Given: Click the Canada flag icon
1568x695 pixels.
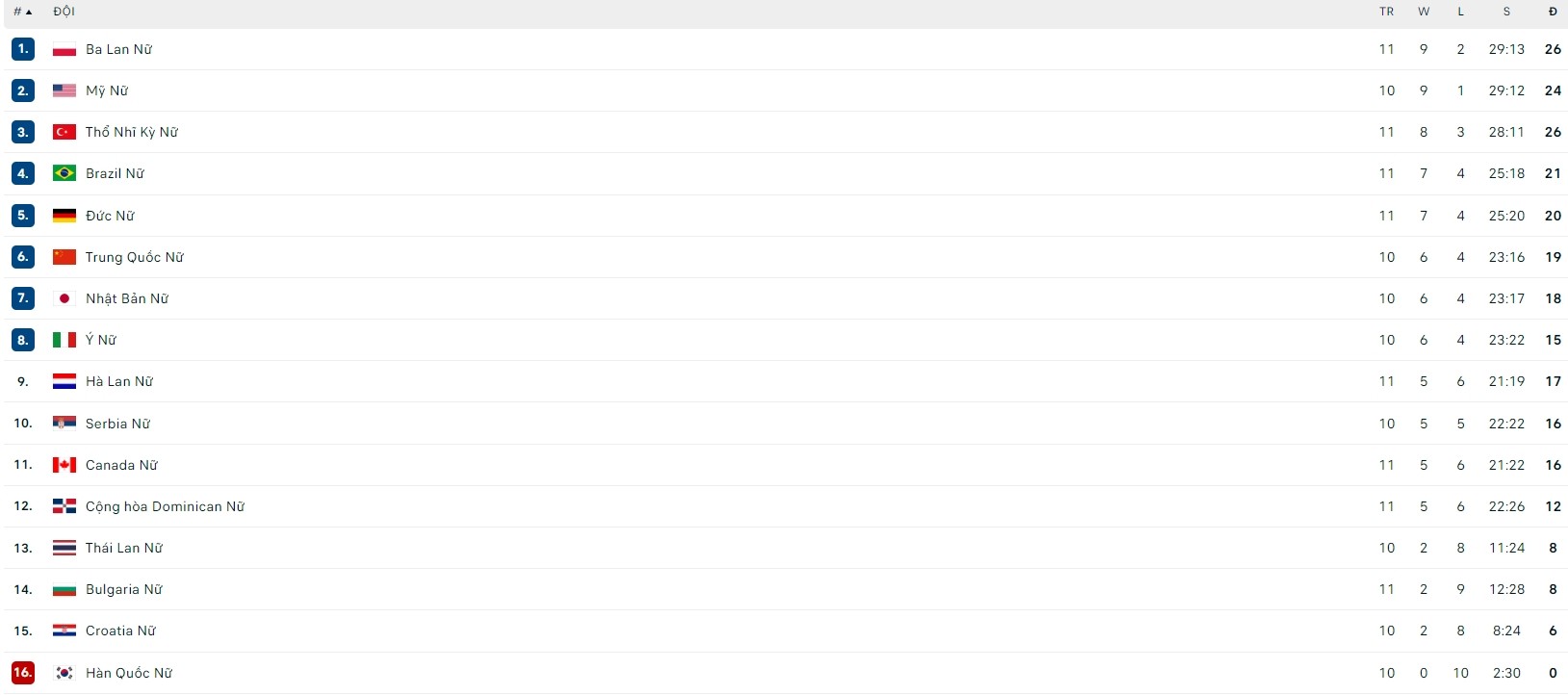Looking at the screenshot, I should 64,465.
